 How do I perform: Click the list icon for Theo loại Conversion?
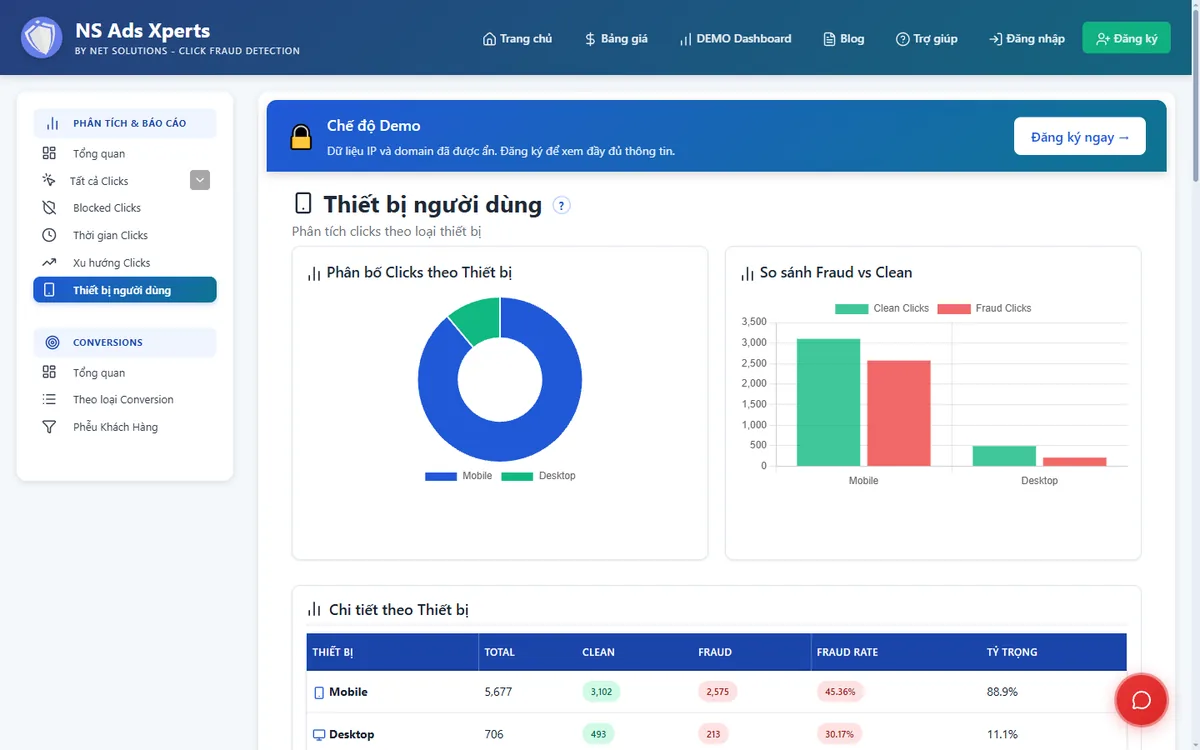pyautogui.click(x=49, y=399)
